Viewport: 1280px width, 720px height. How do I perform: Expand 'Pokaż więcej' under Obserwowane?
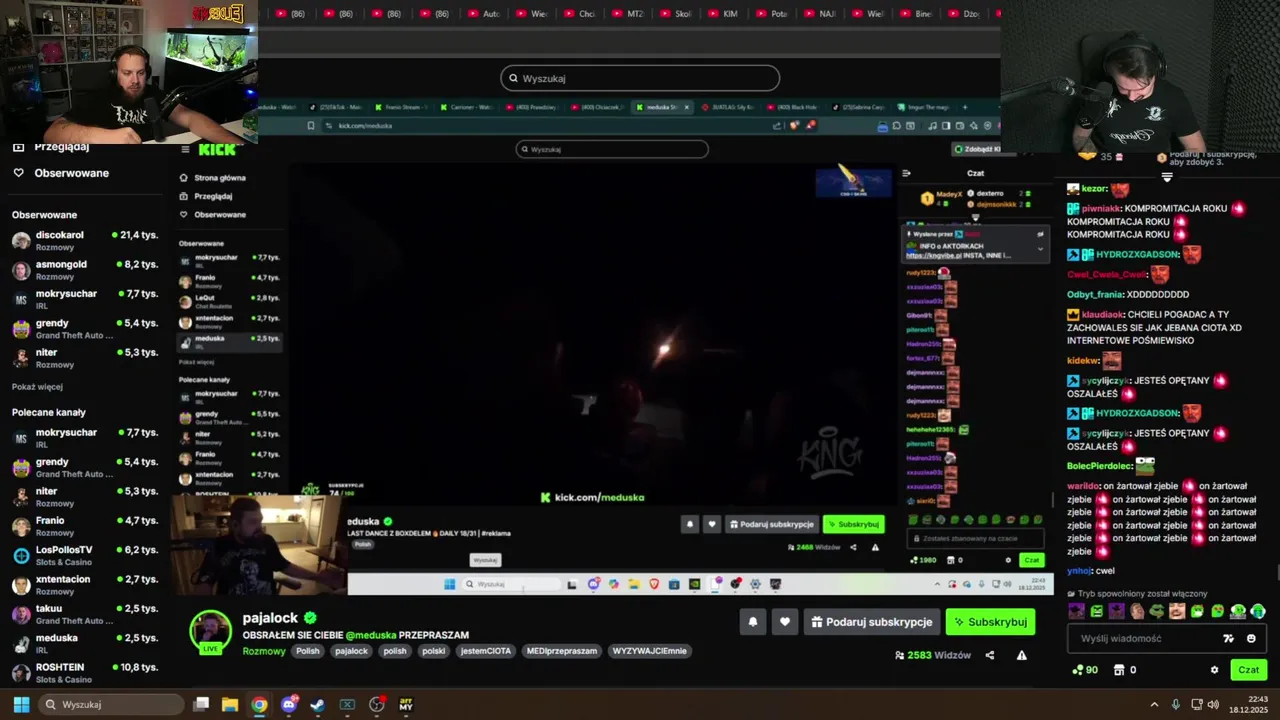coord(37,387)
